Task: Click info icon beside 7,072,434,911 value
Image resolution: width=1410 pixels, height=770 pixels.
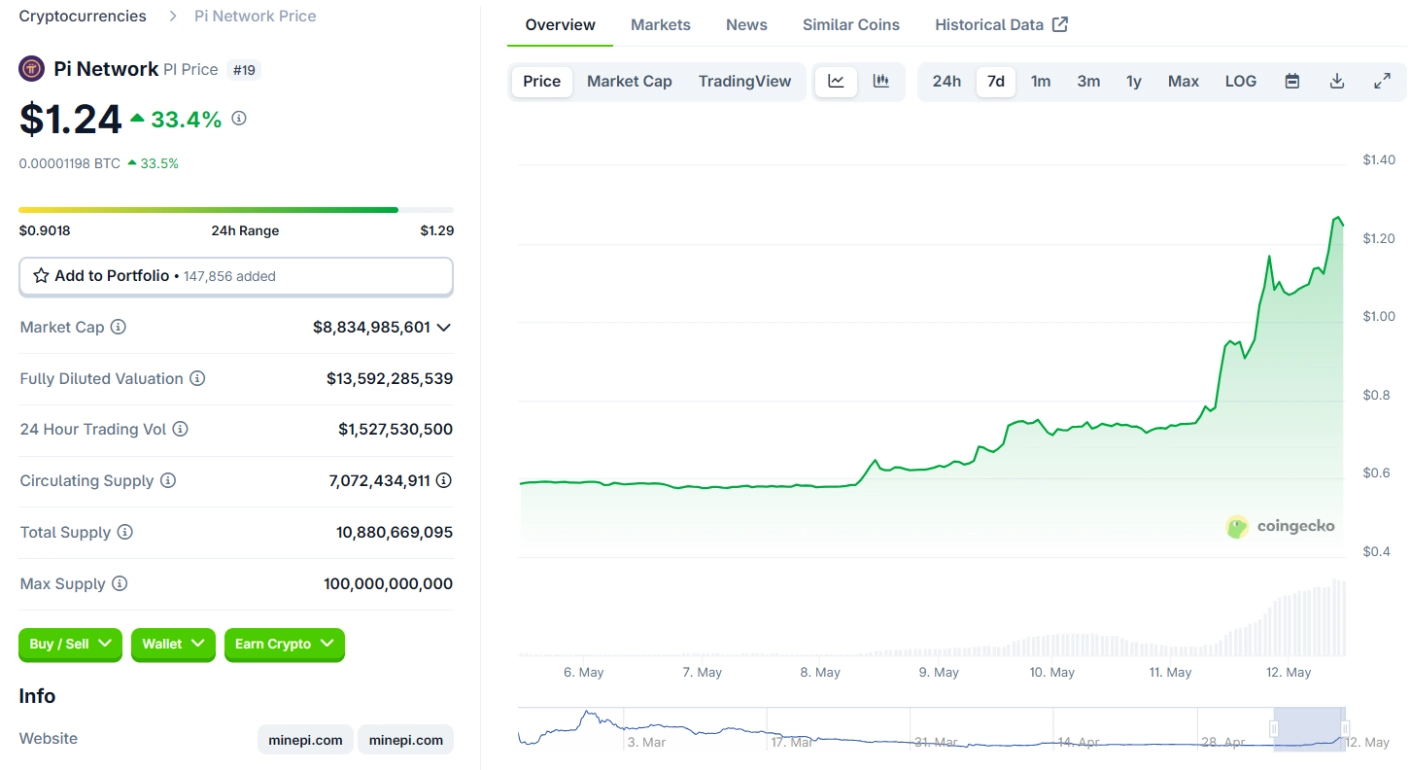Action: 444,480
